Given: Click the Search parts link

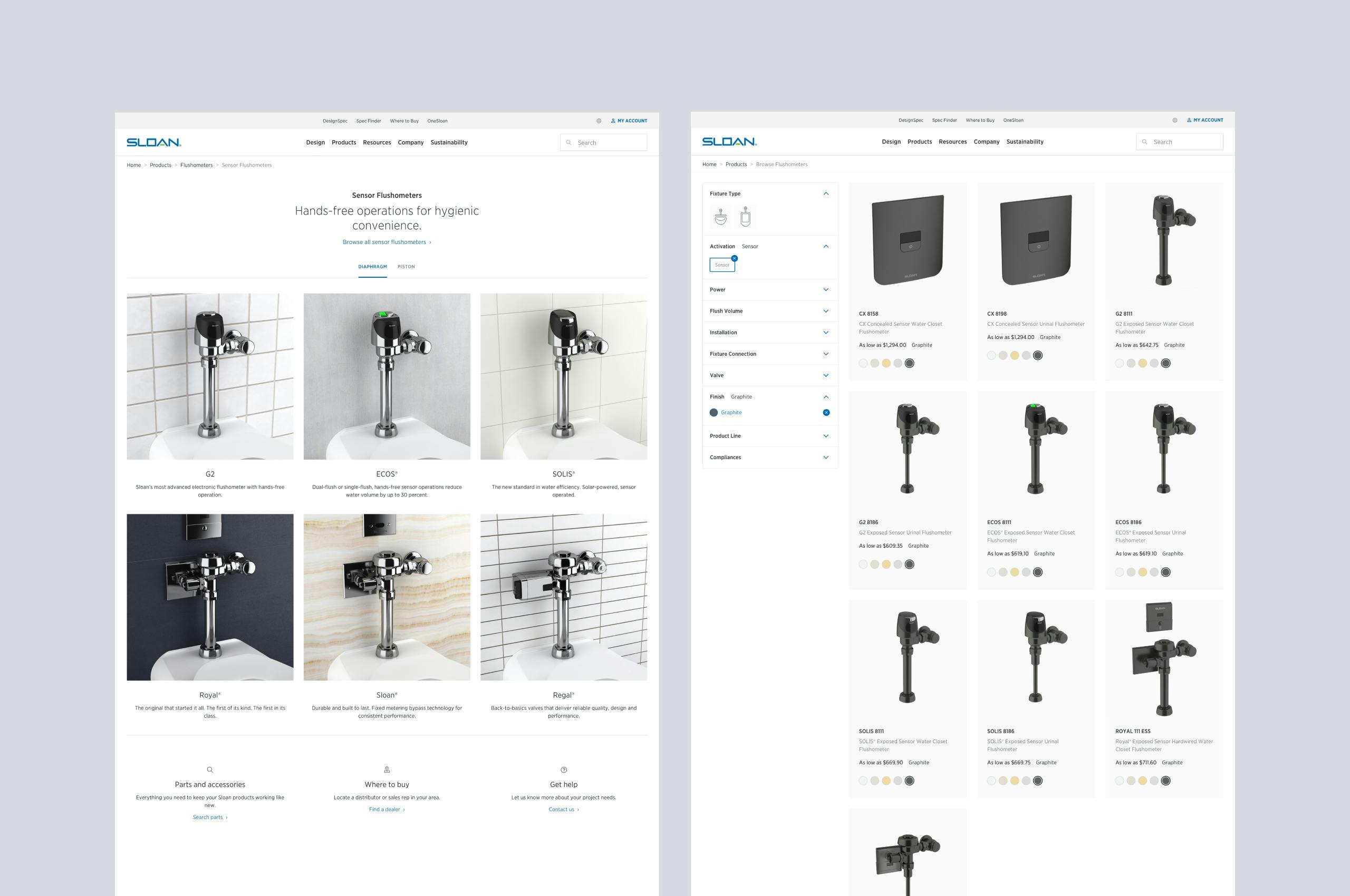Looking at the screenshot, I should (x=210, y=817).
